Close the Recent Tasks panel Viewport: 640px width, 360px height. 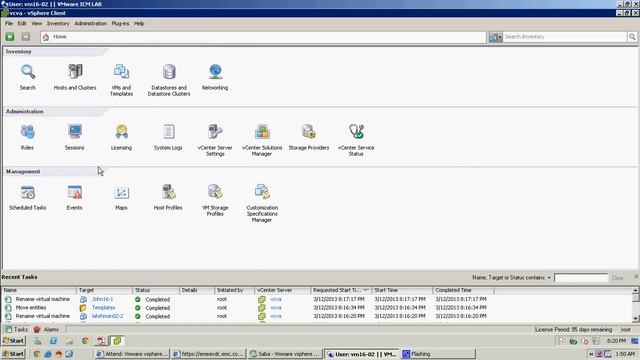point(636,277)
